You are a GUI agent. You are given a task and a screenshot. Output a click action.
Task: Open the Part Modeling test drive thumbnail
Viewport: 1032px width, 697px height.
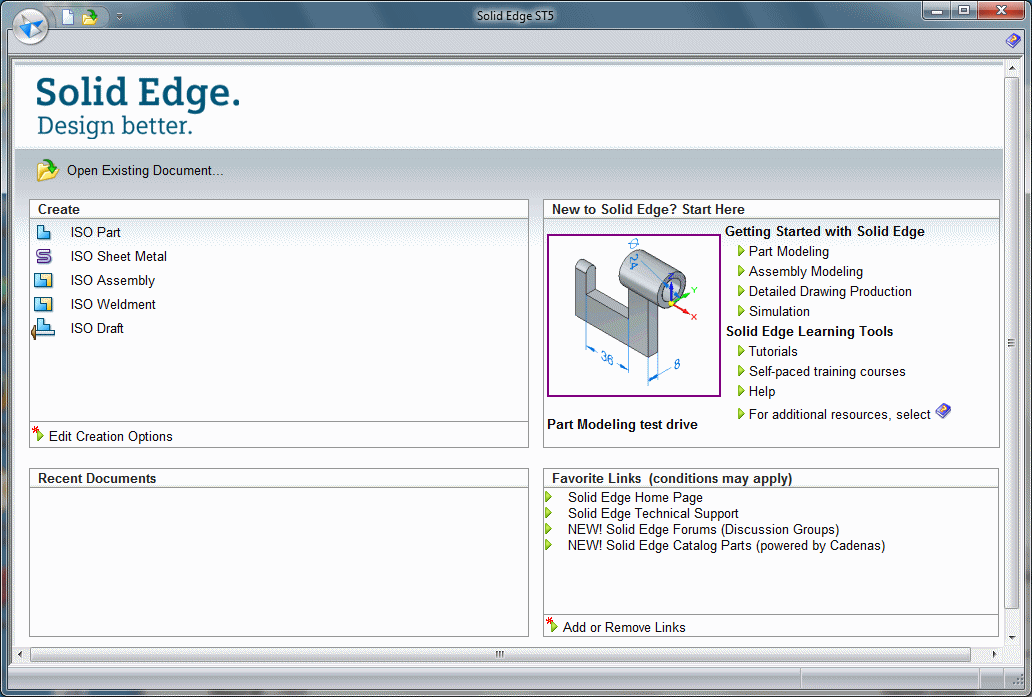634,315
